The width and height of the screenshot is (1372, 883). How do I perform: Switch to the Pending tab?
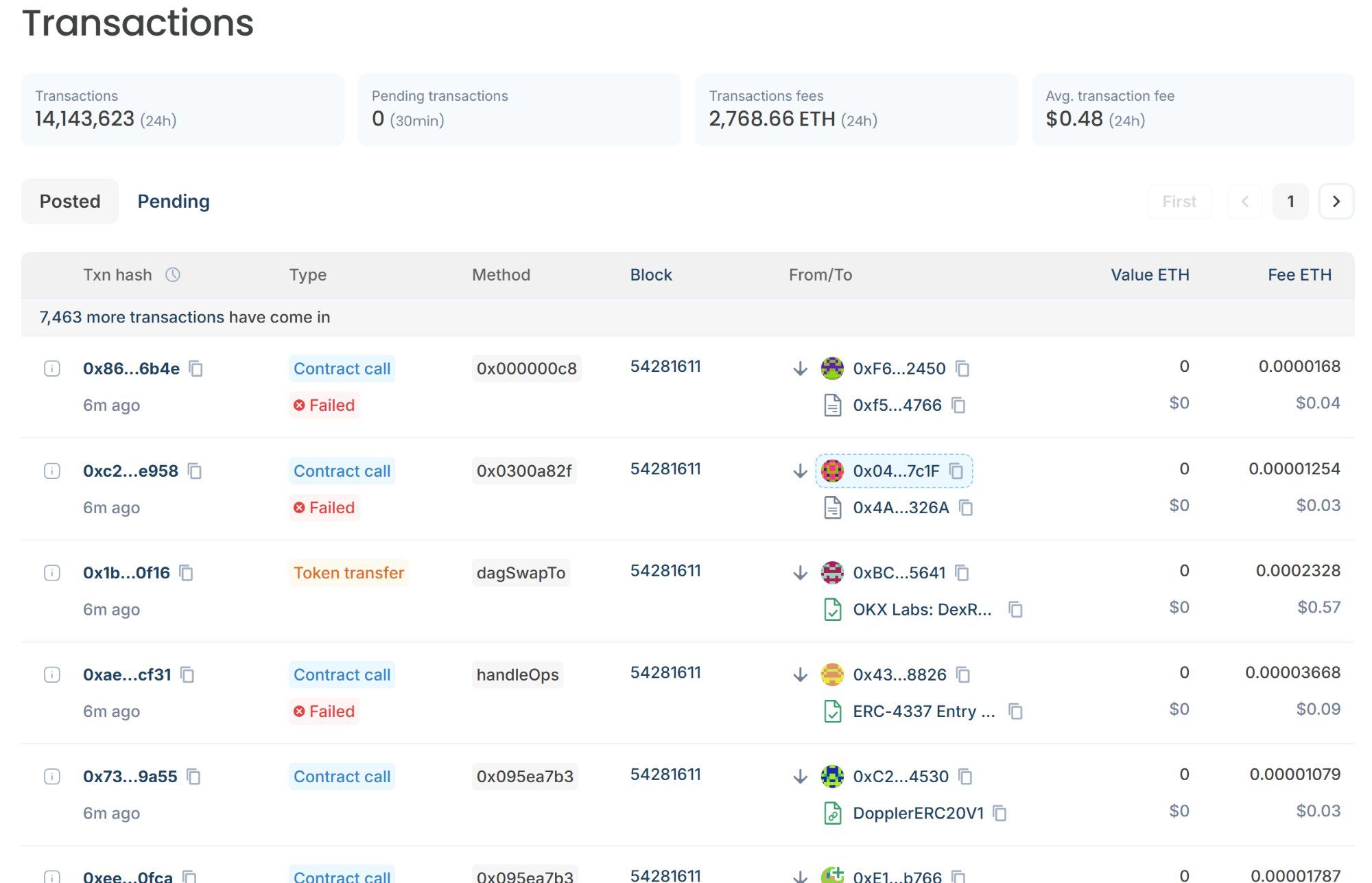[x=174, y=201]
